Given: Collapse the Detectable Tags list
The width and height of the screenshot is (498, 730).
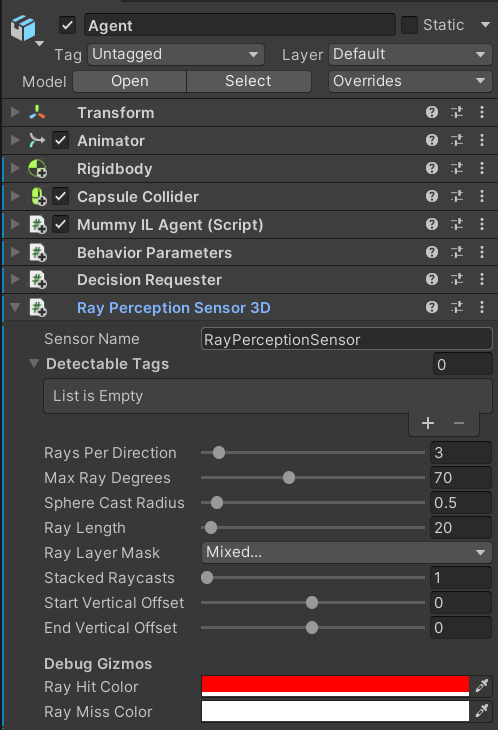Looking at the screenshot, I should [34, 363].
